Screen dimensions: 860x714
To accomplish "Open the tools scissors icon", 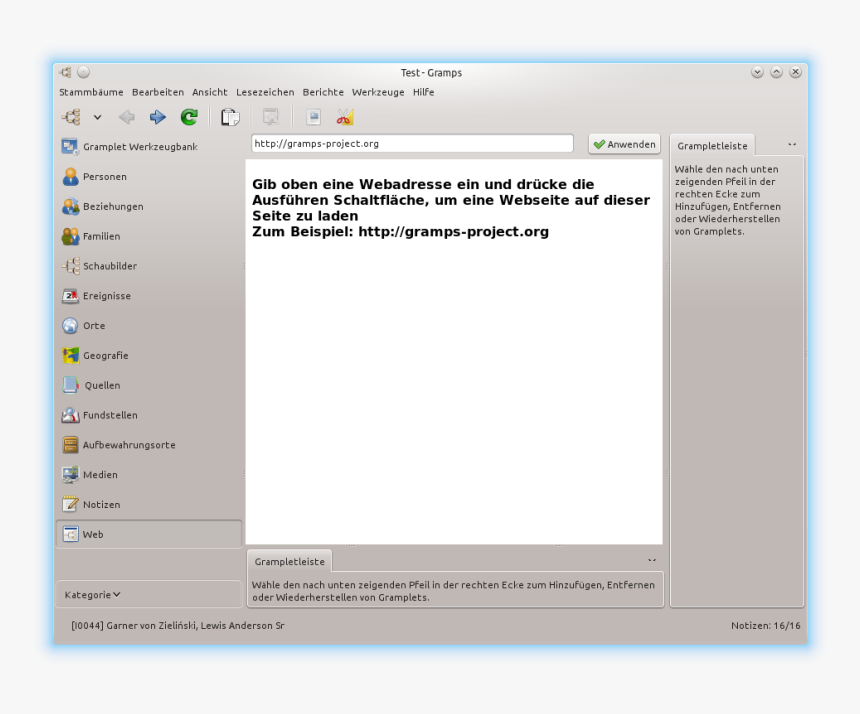I will pos(345,117).
